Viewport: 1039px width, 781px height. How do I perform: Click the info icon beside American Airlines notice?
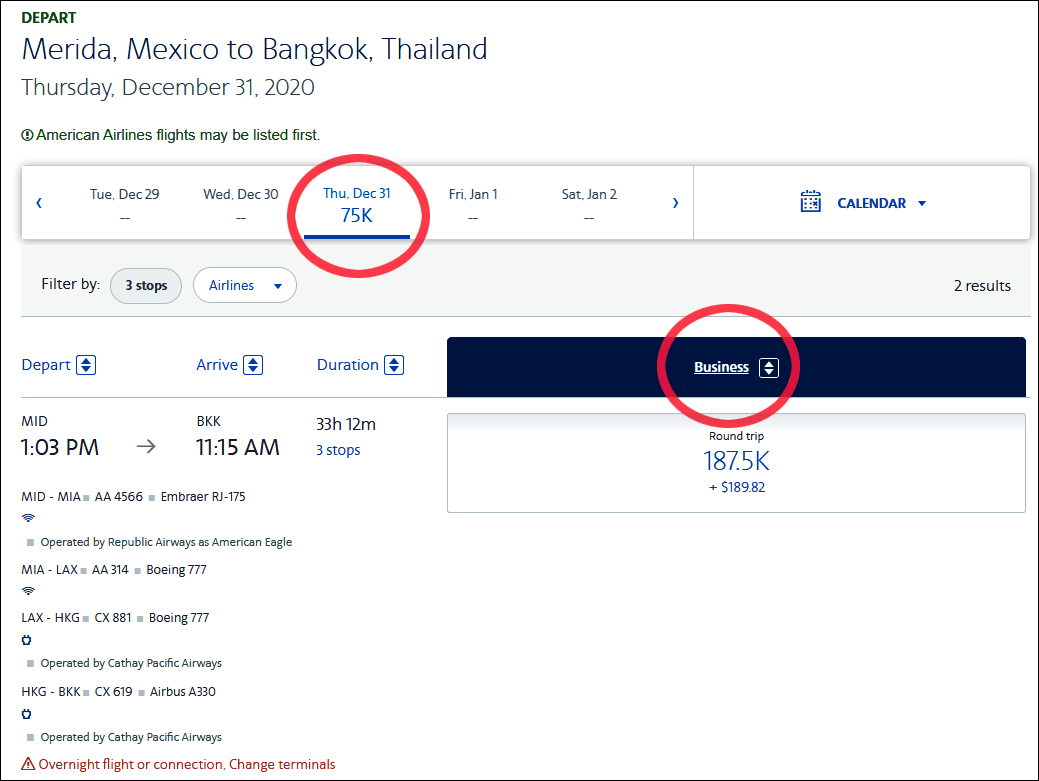[27, 135]
